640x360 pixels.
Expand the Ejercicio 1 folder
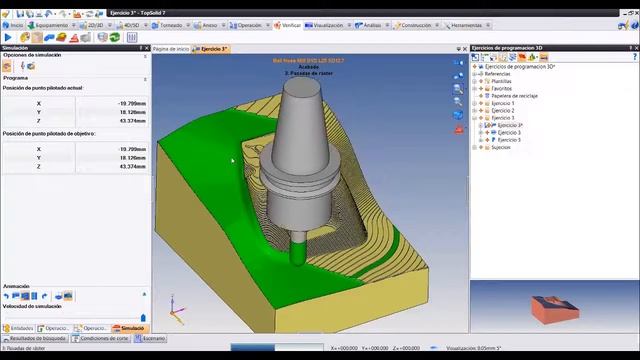tap(474, 103)
